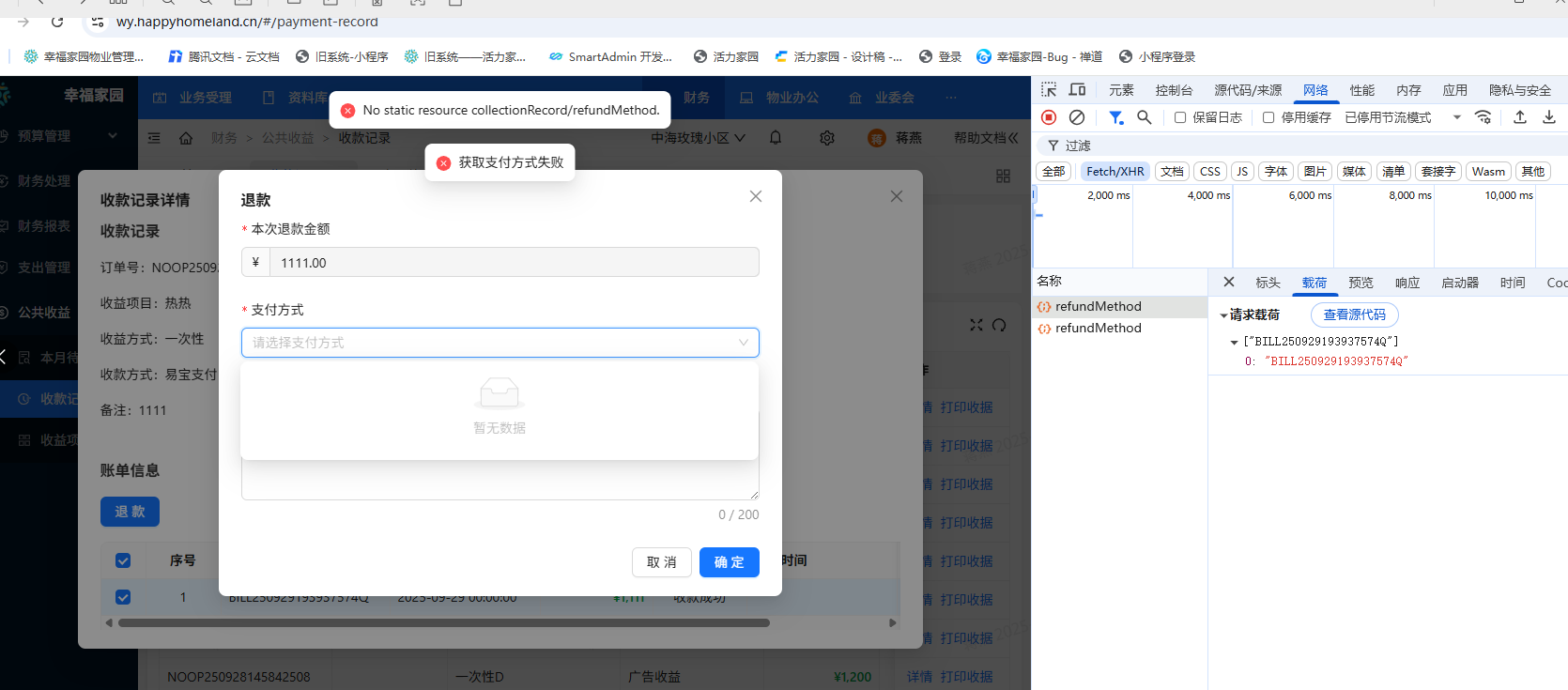This screenshot has height=690, width=1568.
Task: Click the 确定 button
Action: tap(729, 562)
